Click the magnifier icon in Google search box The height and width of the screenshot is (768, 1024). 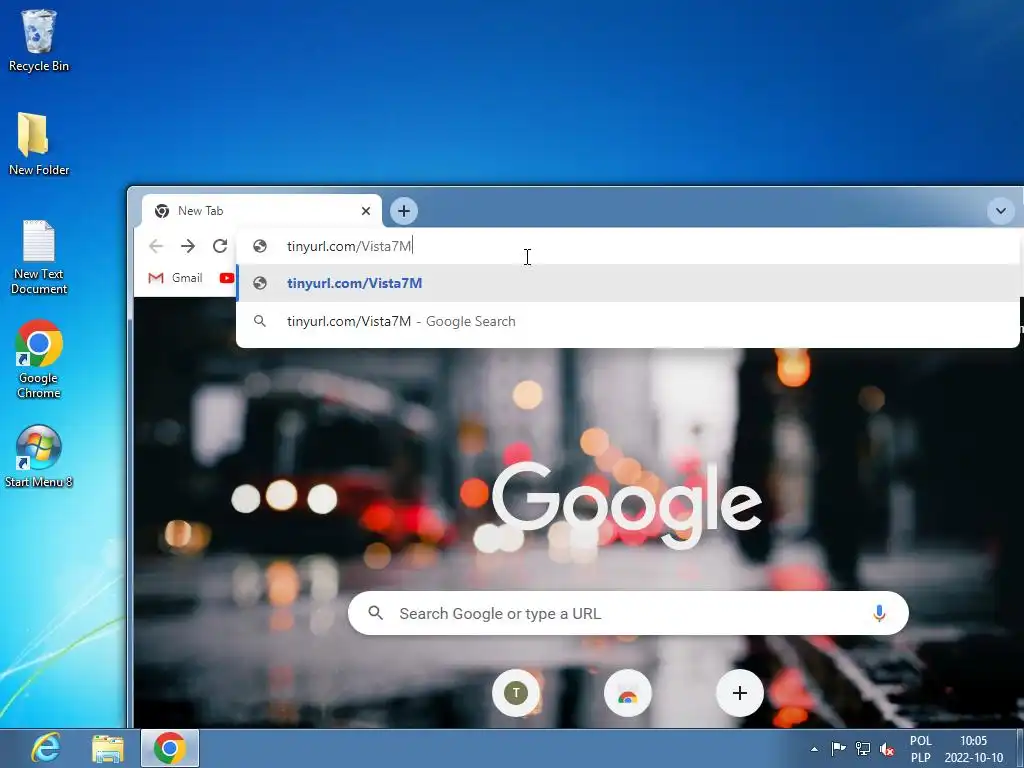tap(376, 613)
